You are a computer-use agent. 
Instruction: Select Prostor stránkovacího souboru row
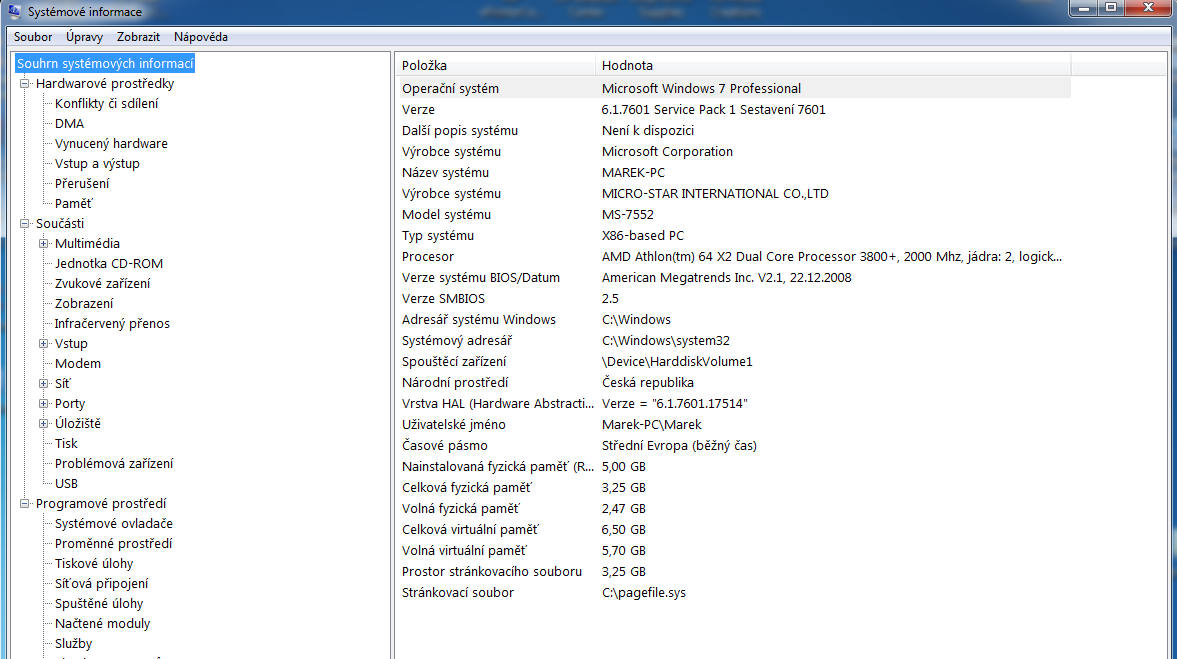click(734, 572)
